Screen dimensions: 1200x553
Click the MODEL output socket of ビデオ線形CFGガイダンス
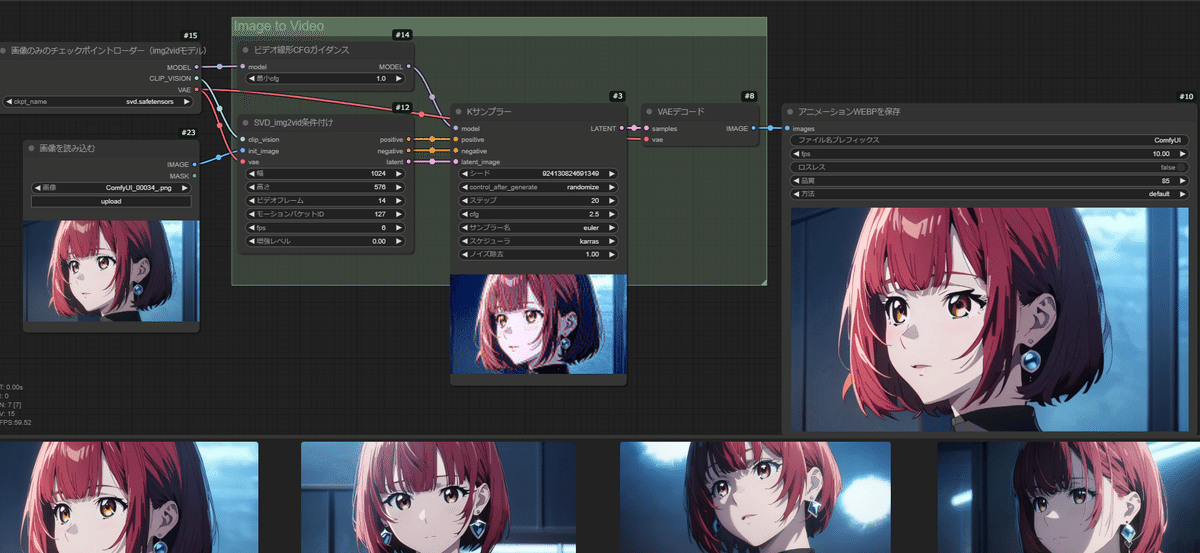click(410, 67)
